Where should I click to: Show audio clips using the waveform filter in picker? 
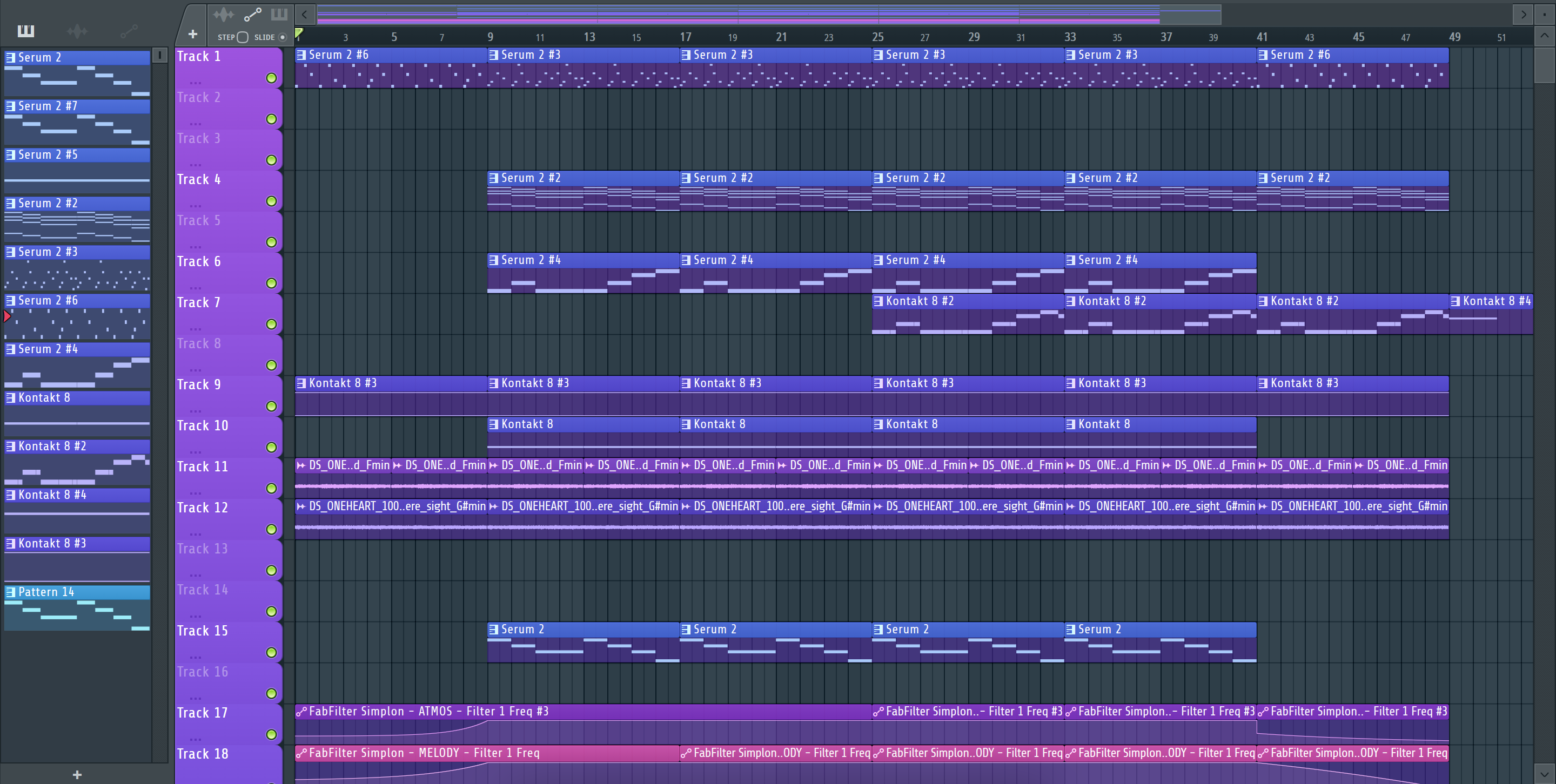(77, 31)
